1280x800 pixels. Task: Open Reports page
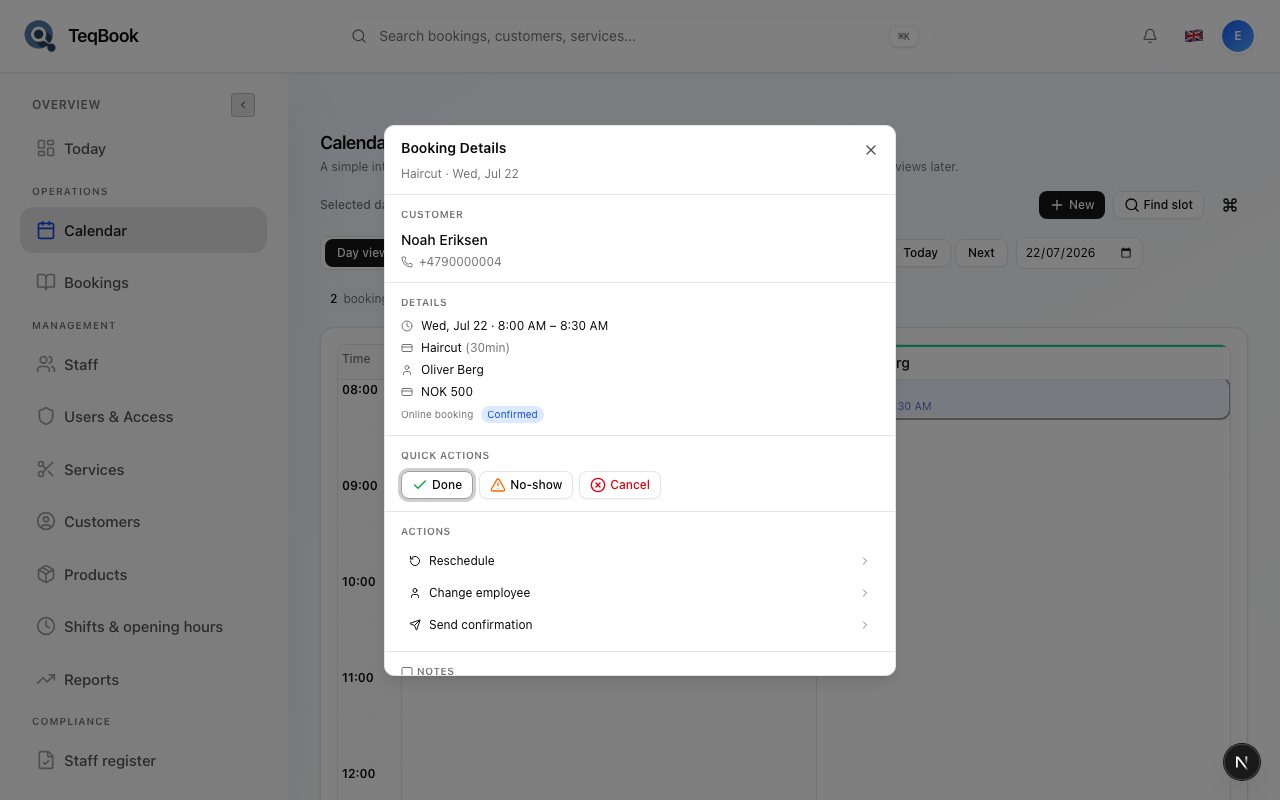[143, 680]
